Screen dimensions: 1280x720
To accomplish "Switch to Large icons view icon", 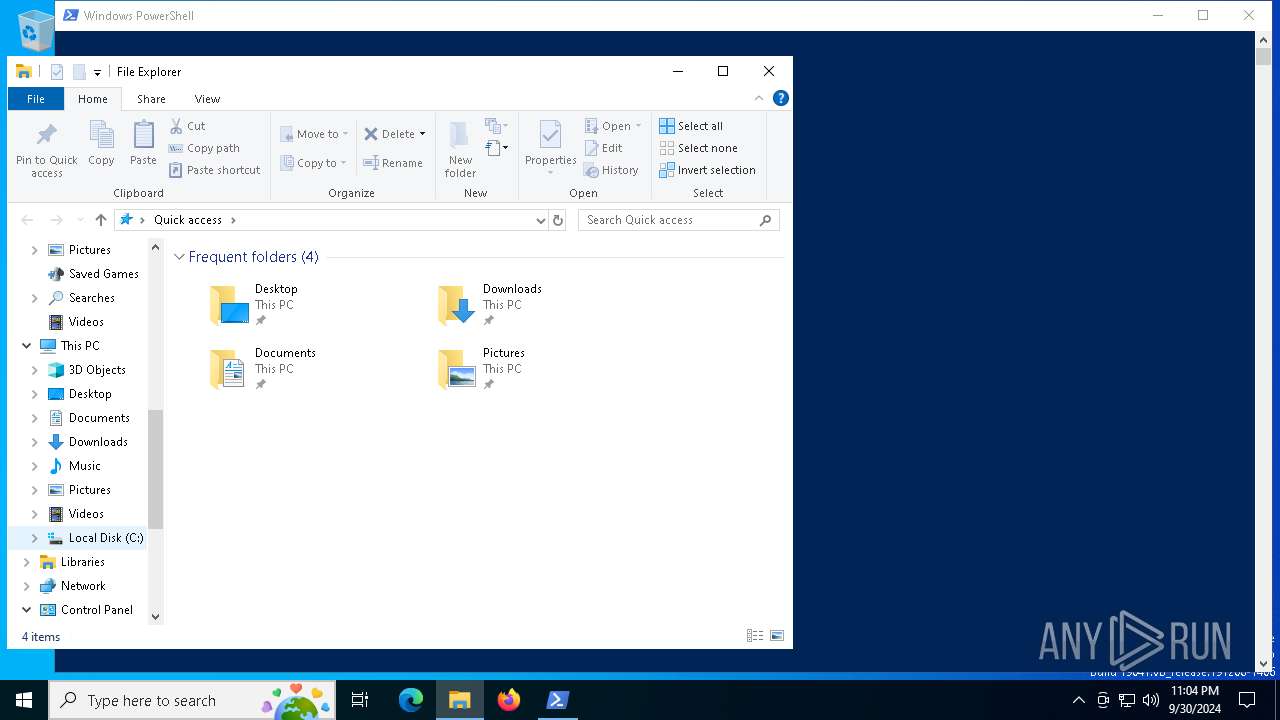I will [777, 636].
